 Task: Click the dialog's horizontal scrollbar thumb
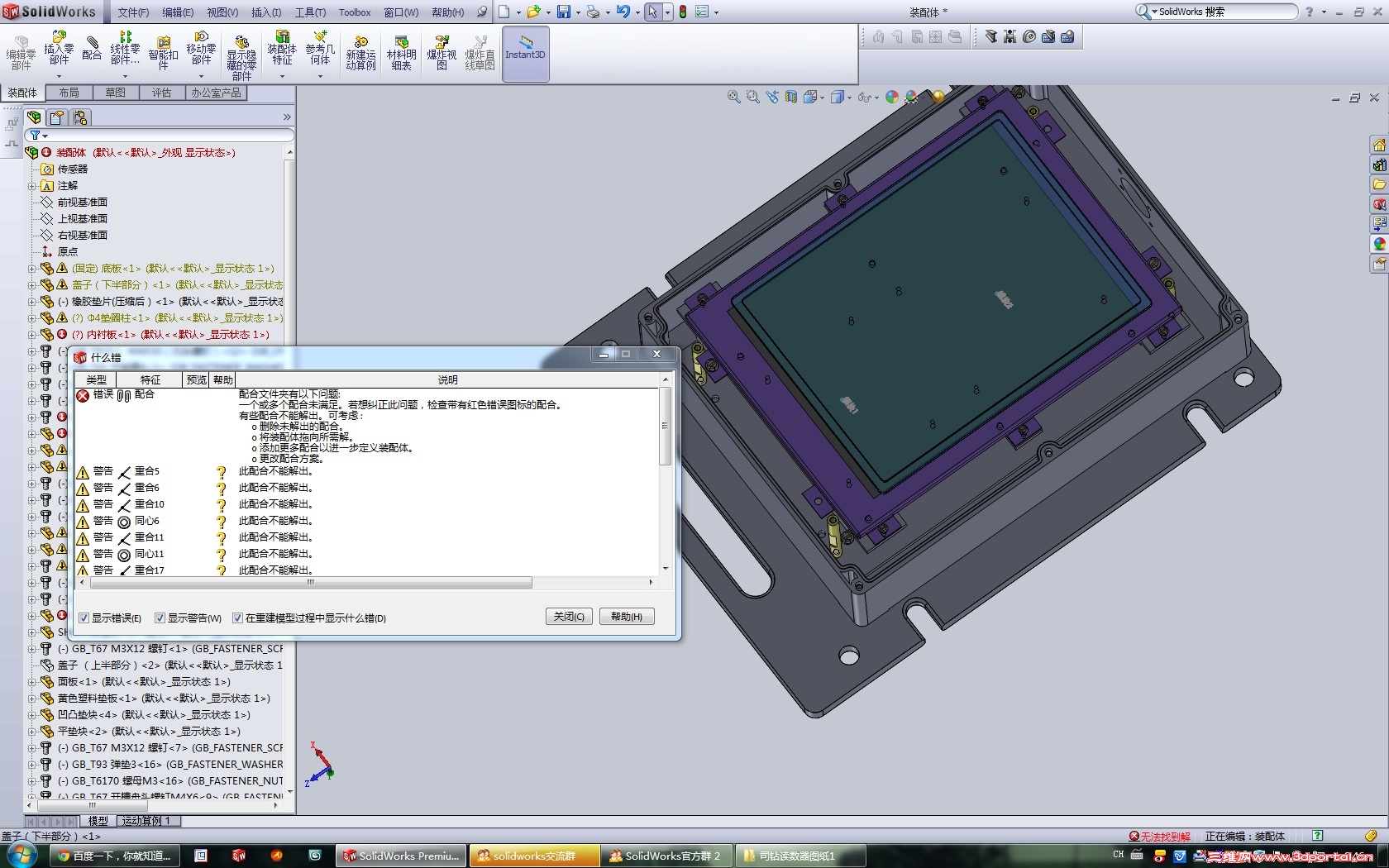[311, 583]
